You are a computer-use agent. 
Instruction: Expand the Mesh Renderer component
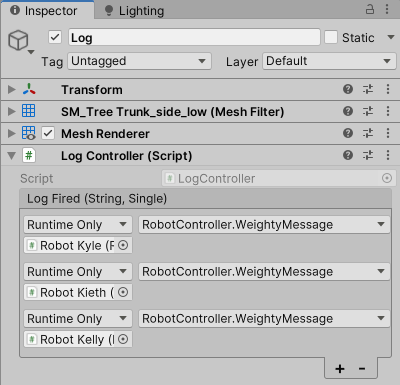12,133
